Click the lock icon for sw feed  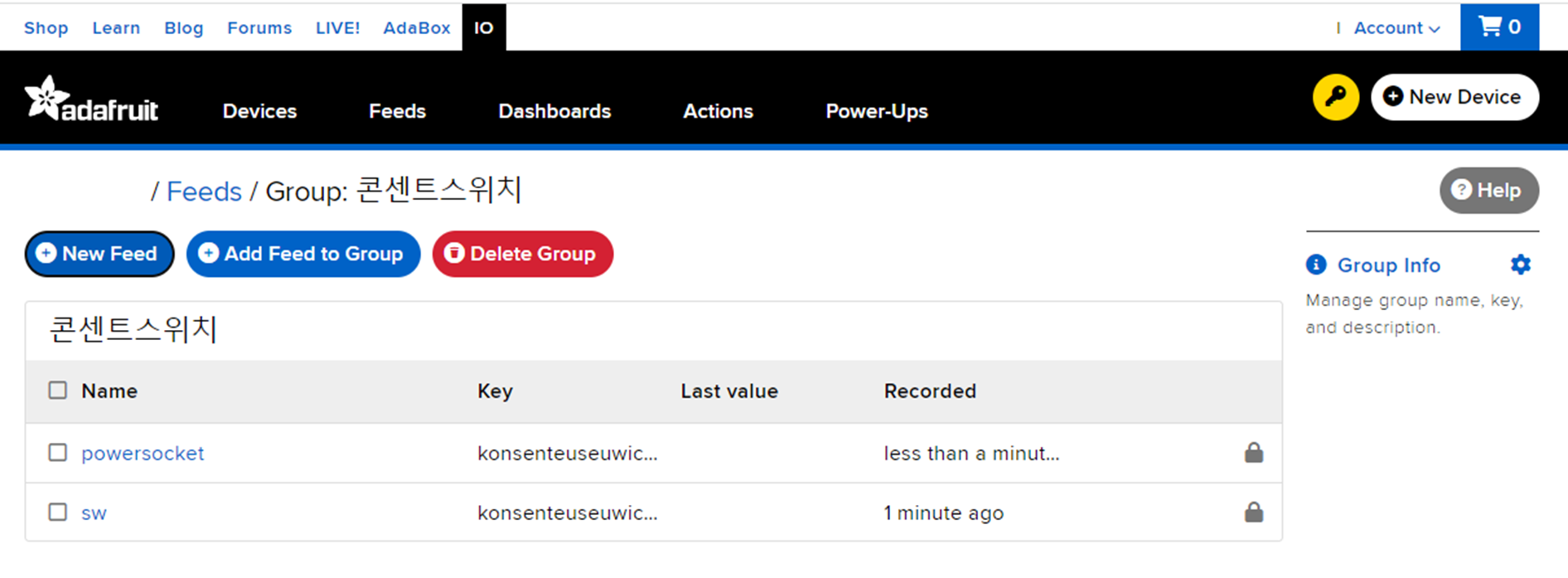(1253, 512)
